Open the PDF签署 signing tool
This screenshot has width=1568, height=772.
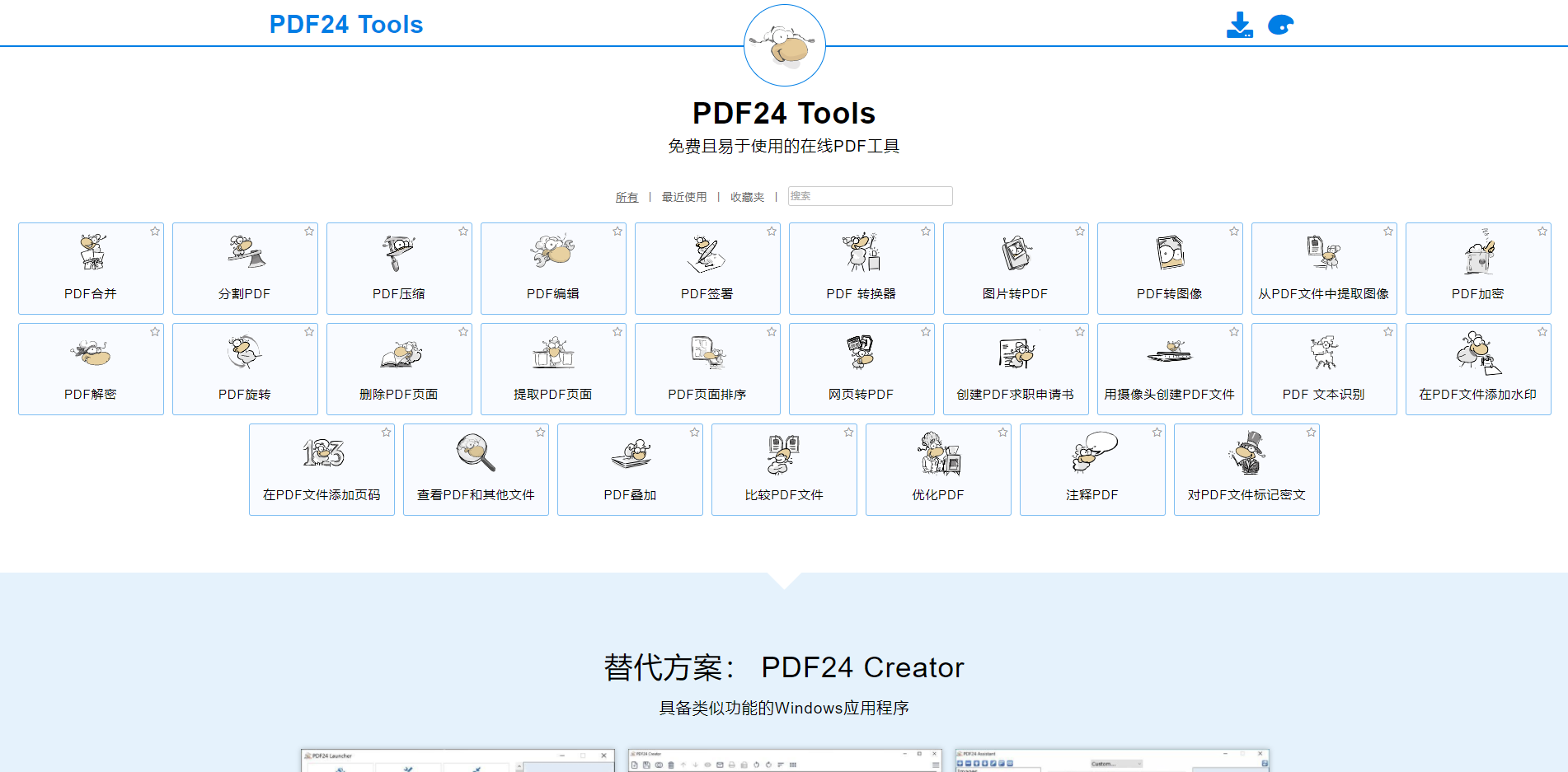[707, 268]
